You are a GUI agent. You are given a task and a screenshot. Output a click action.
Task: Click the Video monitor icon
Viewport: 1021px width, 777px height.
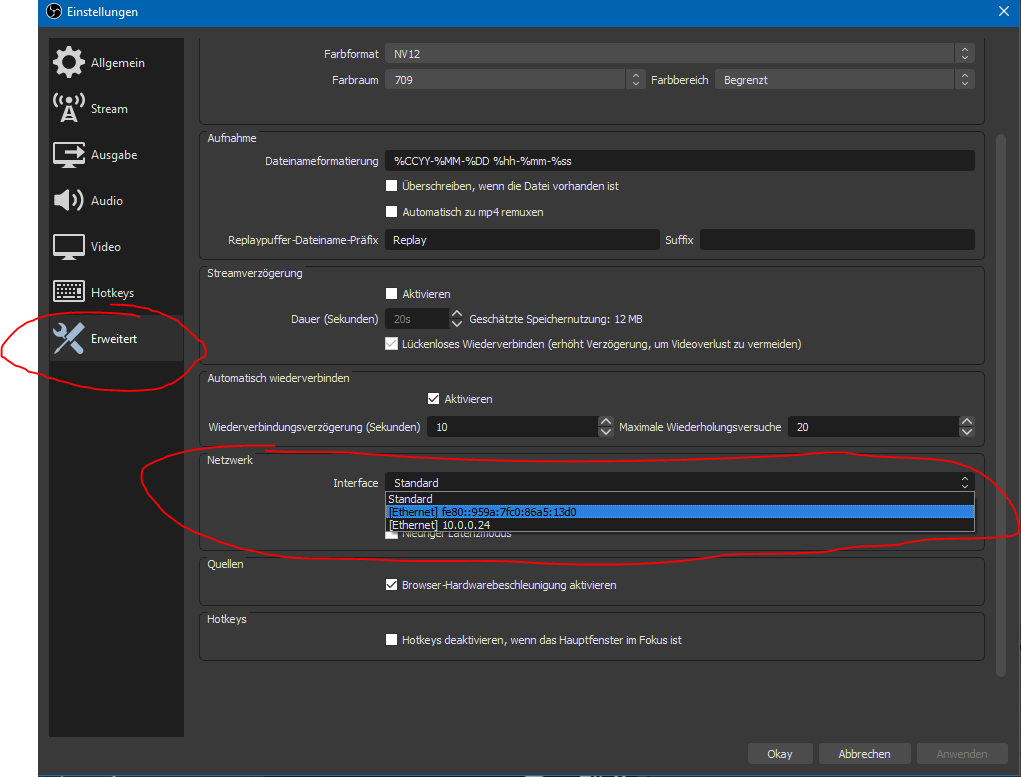click(68, 246)
